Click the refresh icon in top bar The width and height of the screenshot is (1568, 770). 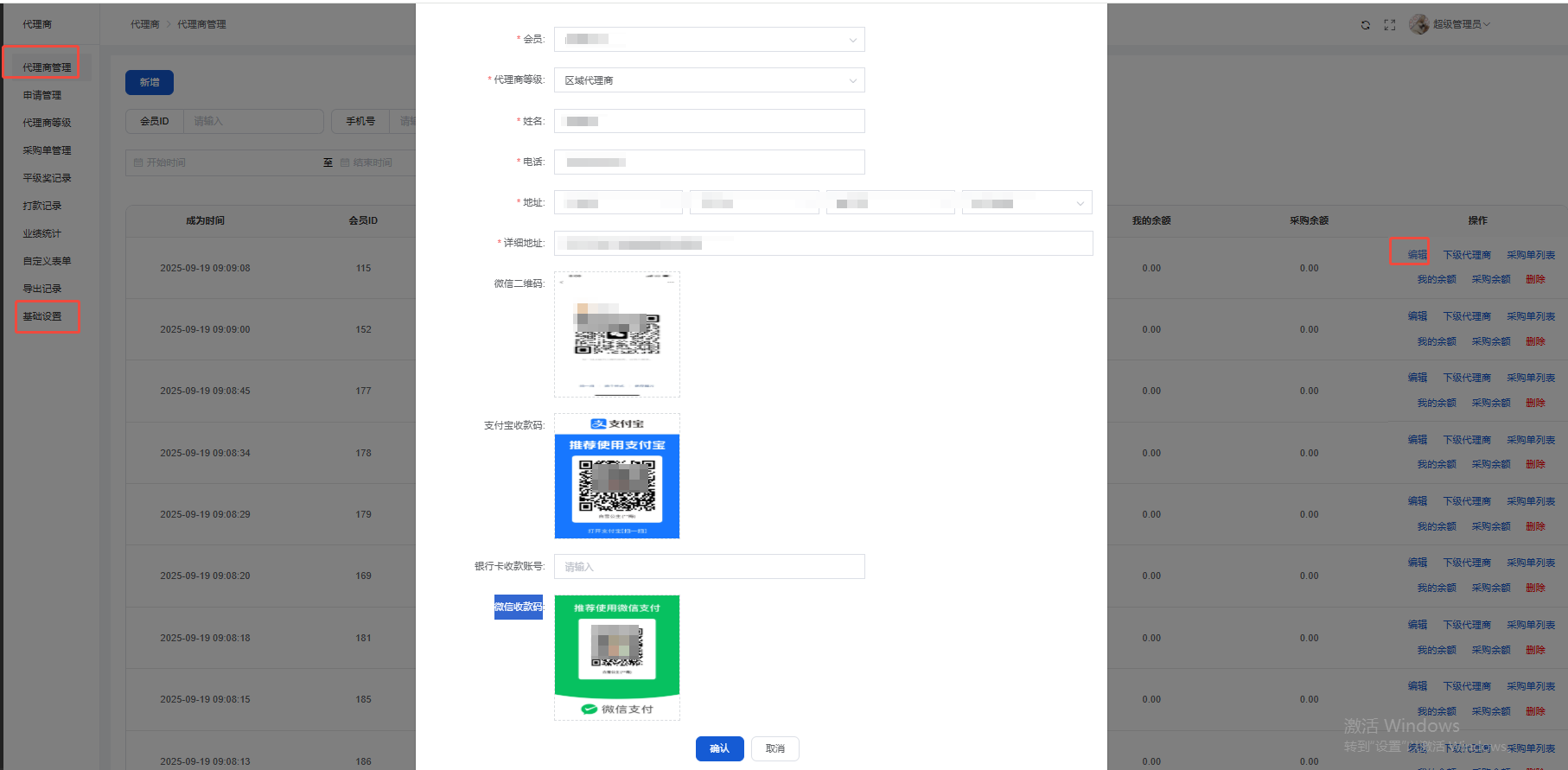1365,25
